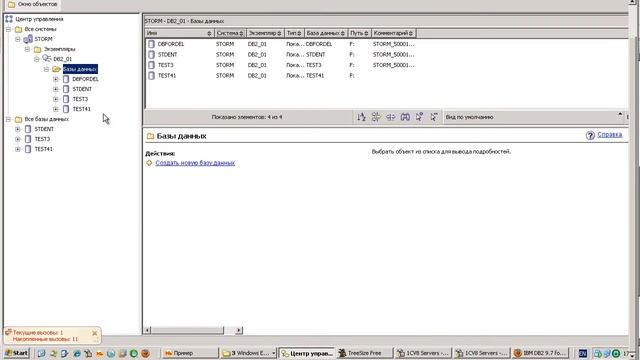640x360 pixels.
Task: Click the Показано элементов: 4 из 4 status text
Action: [247, 117]
